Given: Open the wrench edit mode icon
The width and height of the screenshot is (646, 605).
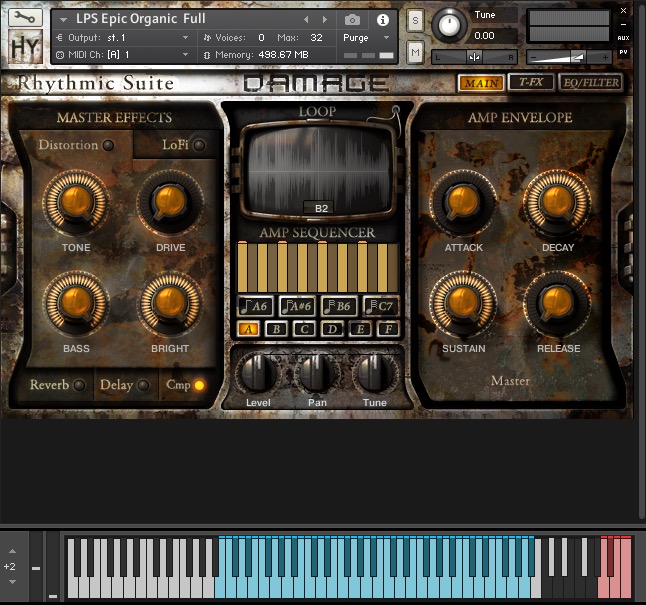Looking at the screenshot, I should (25, 17).
